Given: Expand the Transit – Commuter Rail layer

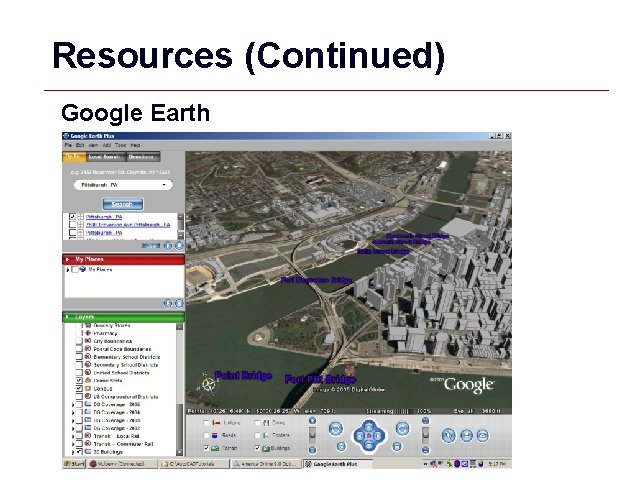Looking at the screenshot, I should point(73,444).
